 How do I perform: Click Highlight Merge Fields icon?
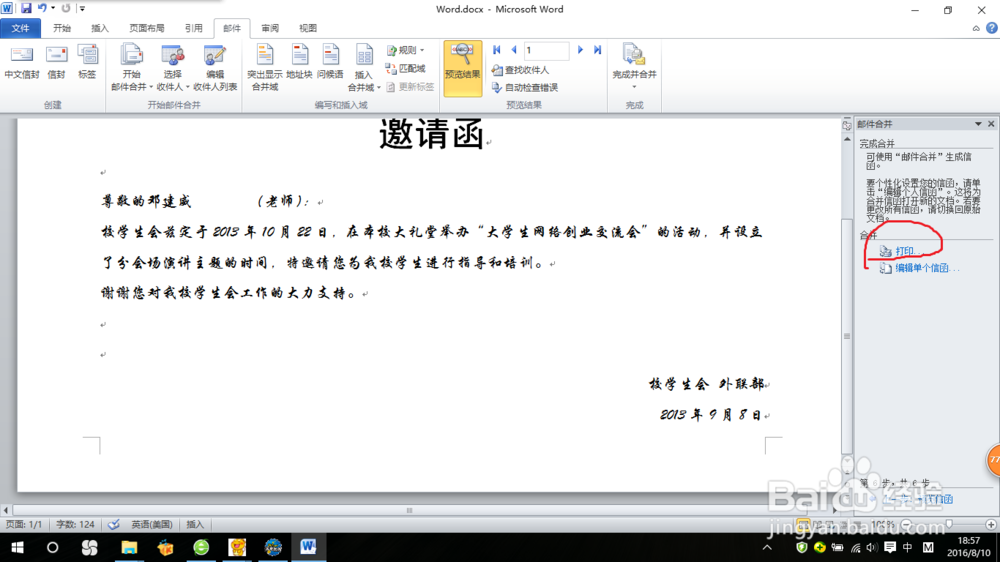click(x=265, y=68)
